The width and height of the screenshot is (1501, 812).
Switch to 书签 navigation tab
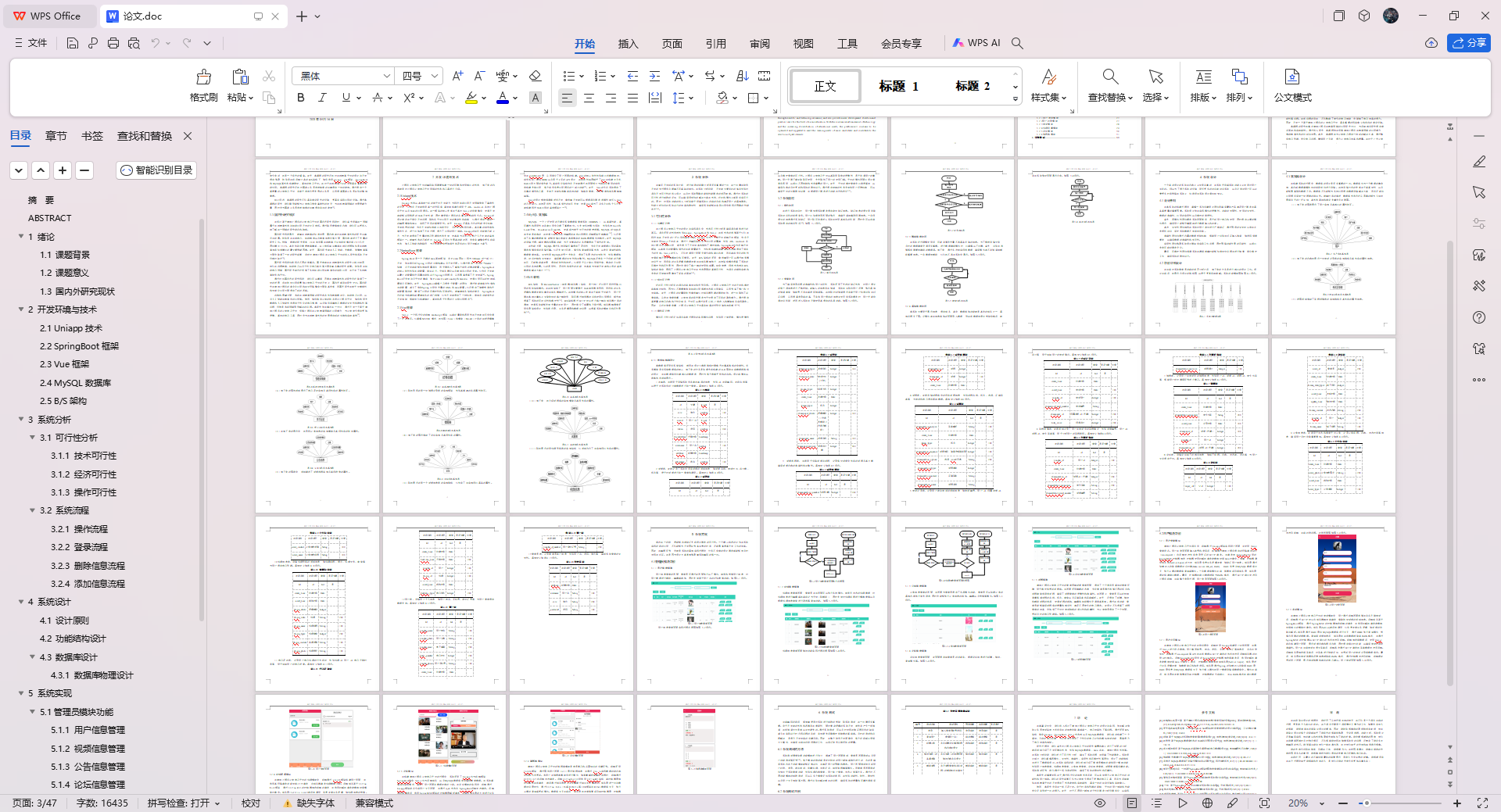92,136
